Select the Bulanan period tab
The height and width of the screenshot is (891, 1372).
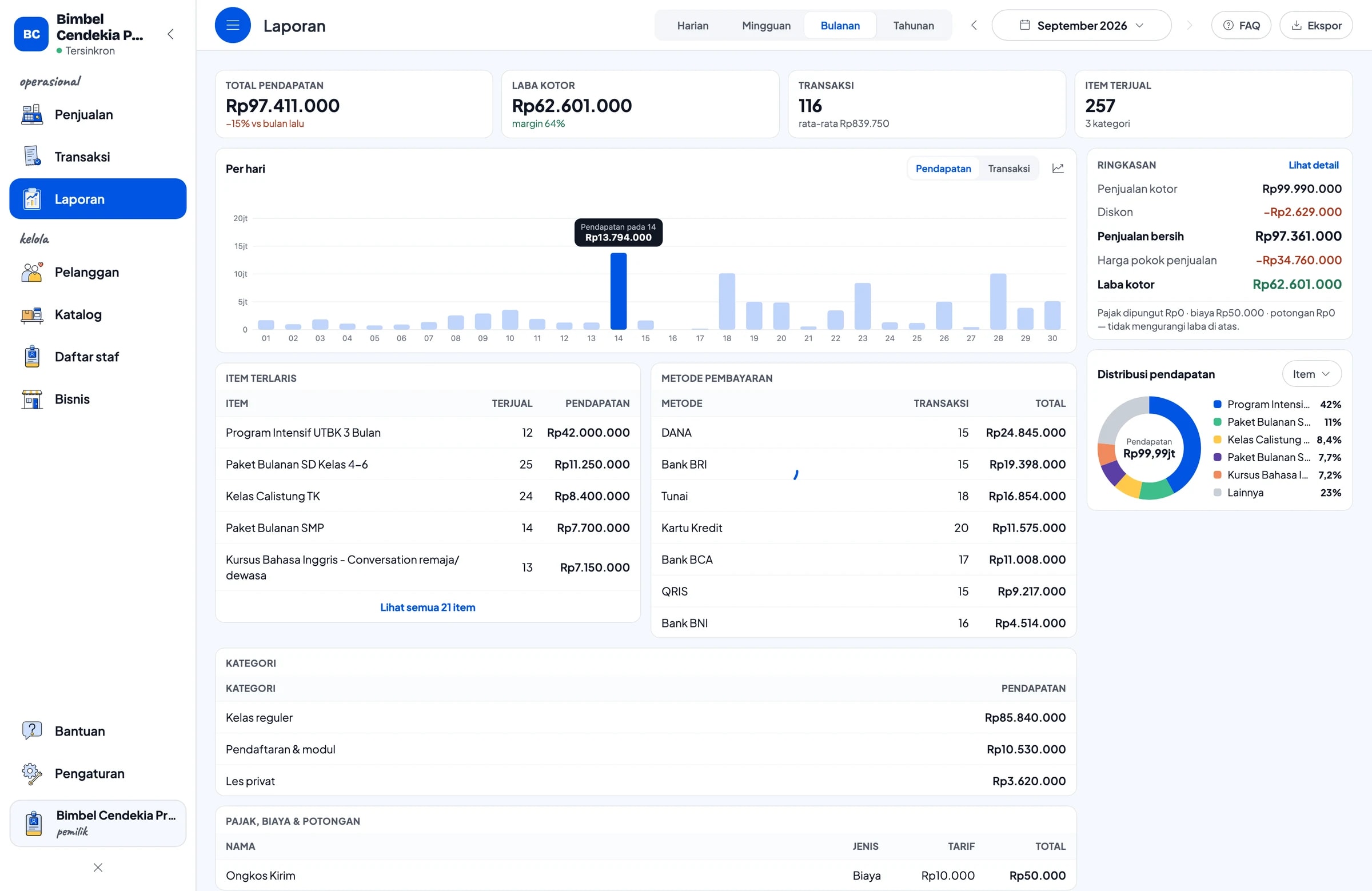840,25
